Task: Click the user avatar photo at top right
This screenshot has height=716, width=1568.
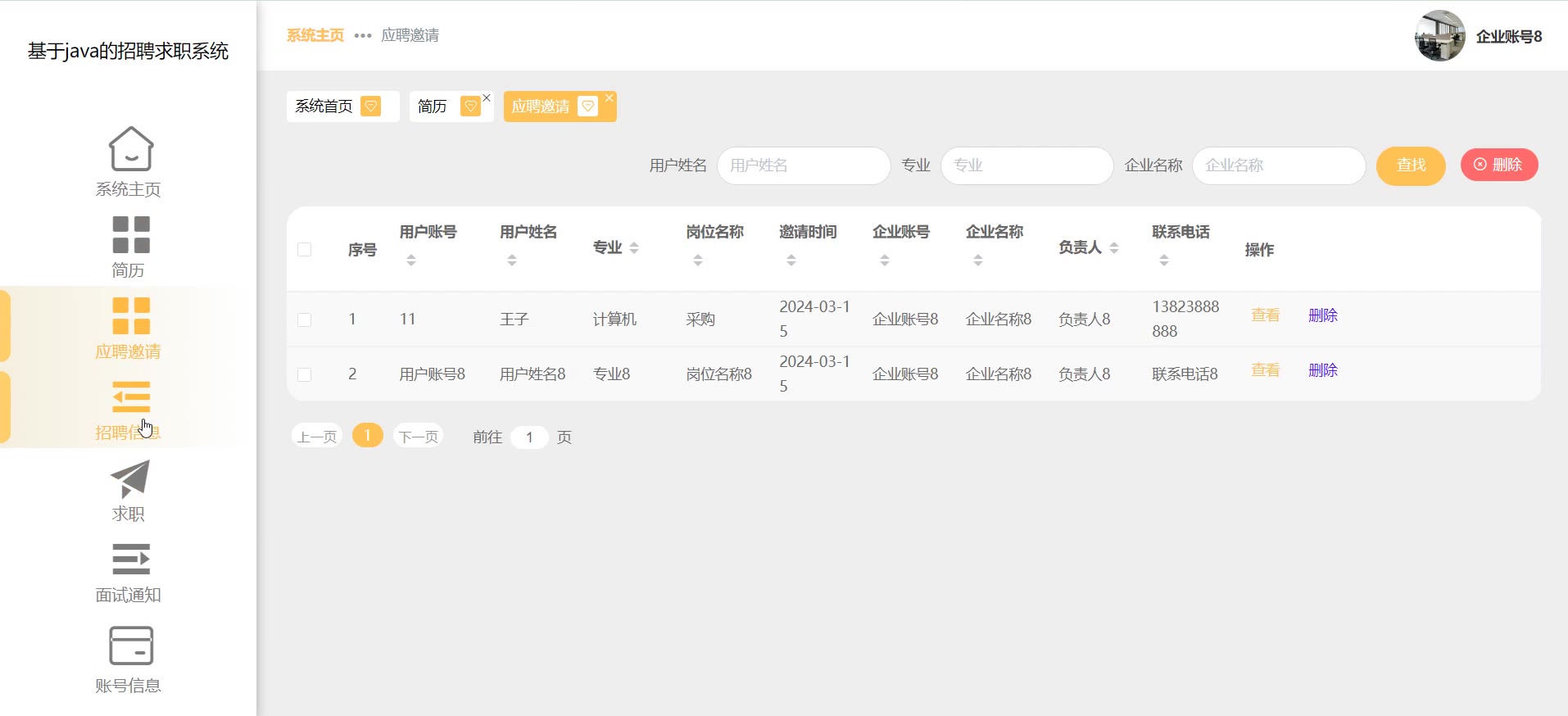Action: coord(1439,36)
